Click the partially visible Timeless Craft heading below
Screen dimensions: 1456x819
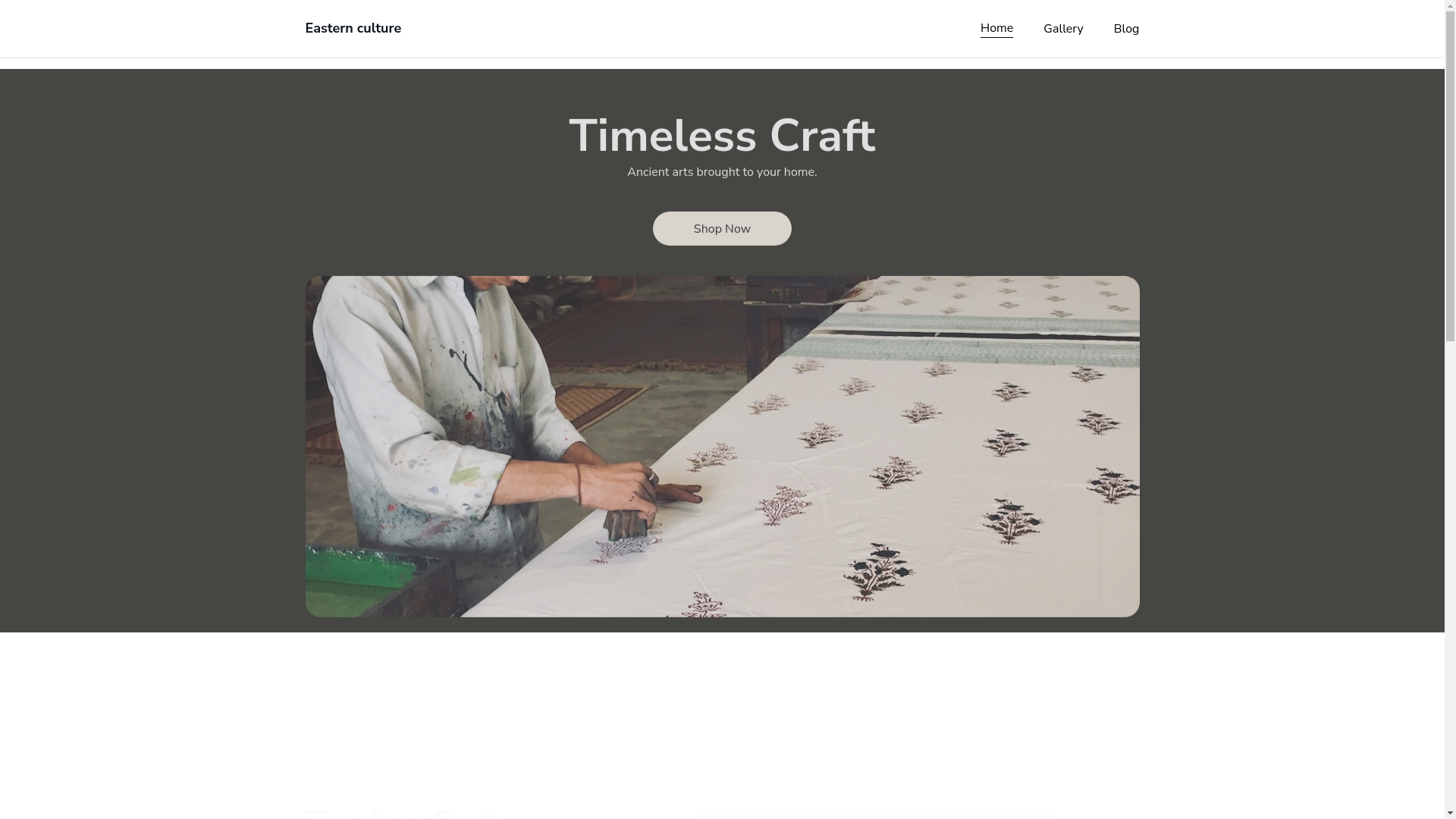tap(402, 813)
